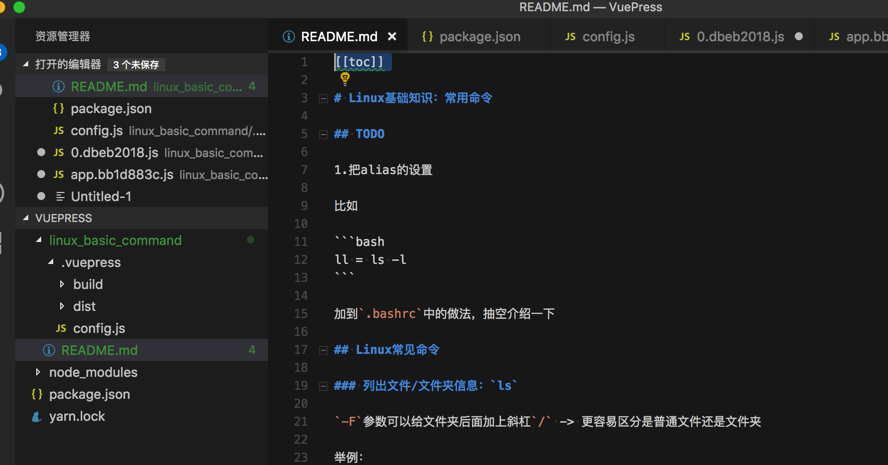
Task: Click the yarn.lock file icon
Action: (x=37, y=417)
